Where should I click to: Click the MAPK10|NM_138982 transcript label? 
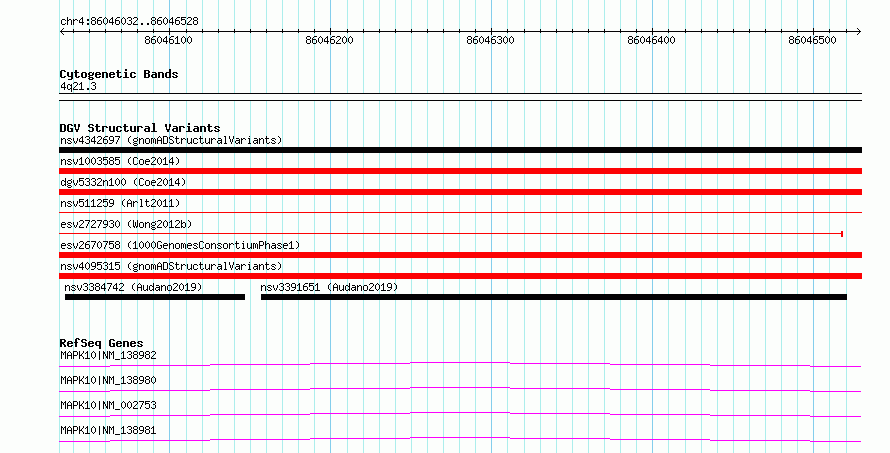point(108,355)
